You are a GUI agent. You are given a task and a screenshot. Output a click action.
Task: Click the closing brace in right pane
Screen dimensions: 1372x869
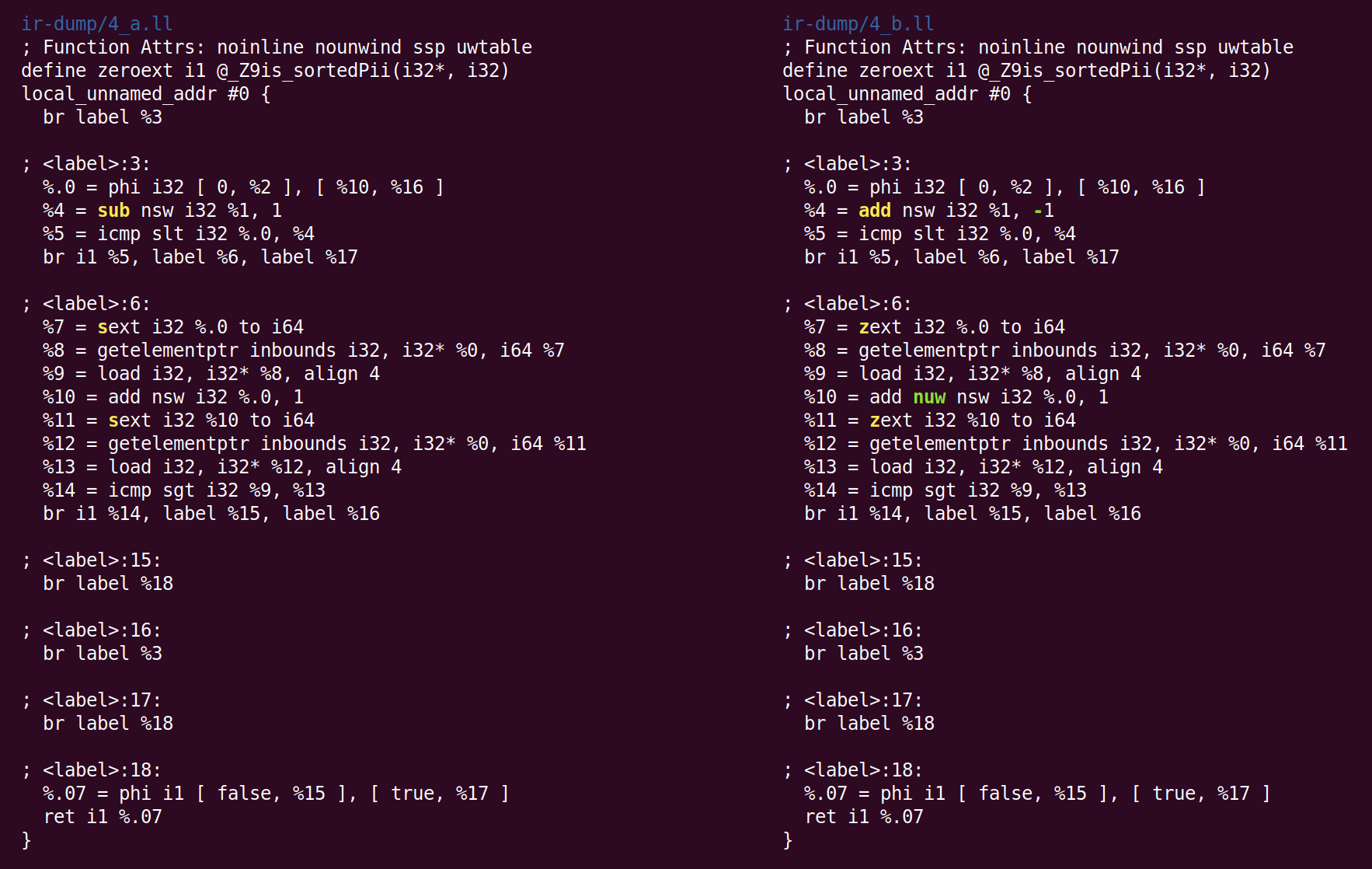[x=788, y=840]
